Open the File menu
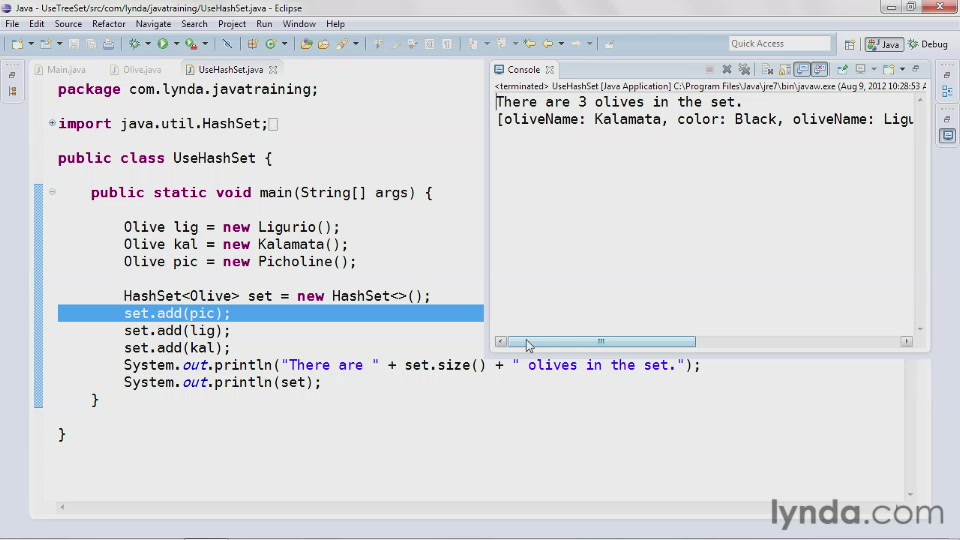The image size is (960, 540). point(12,24)
